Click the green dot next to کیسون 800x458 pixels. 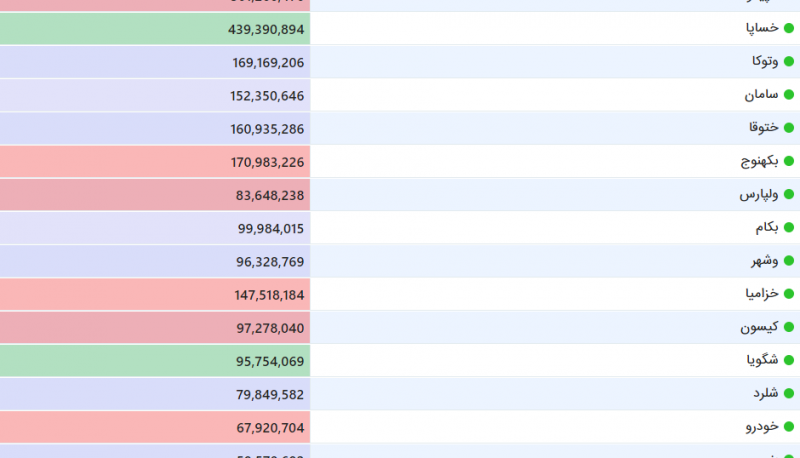tap(789, 327)
